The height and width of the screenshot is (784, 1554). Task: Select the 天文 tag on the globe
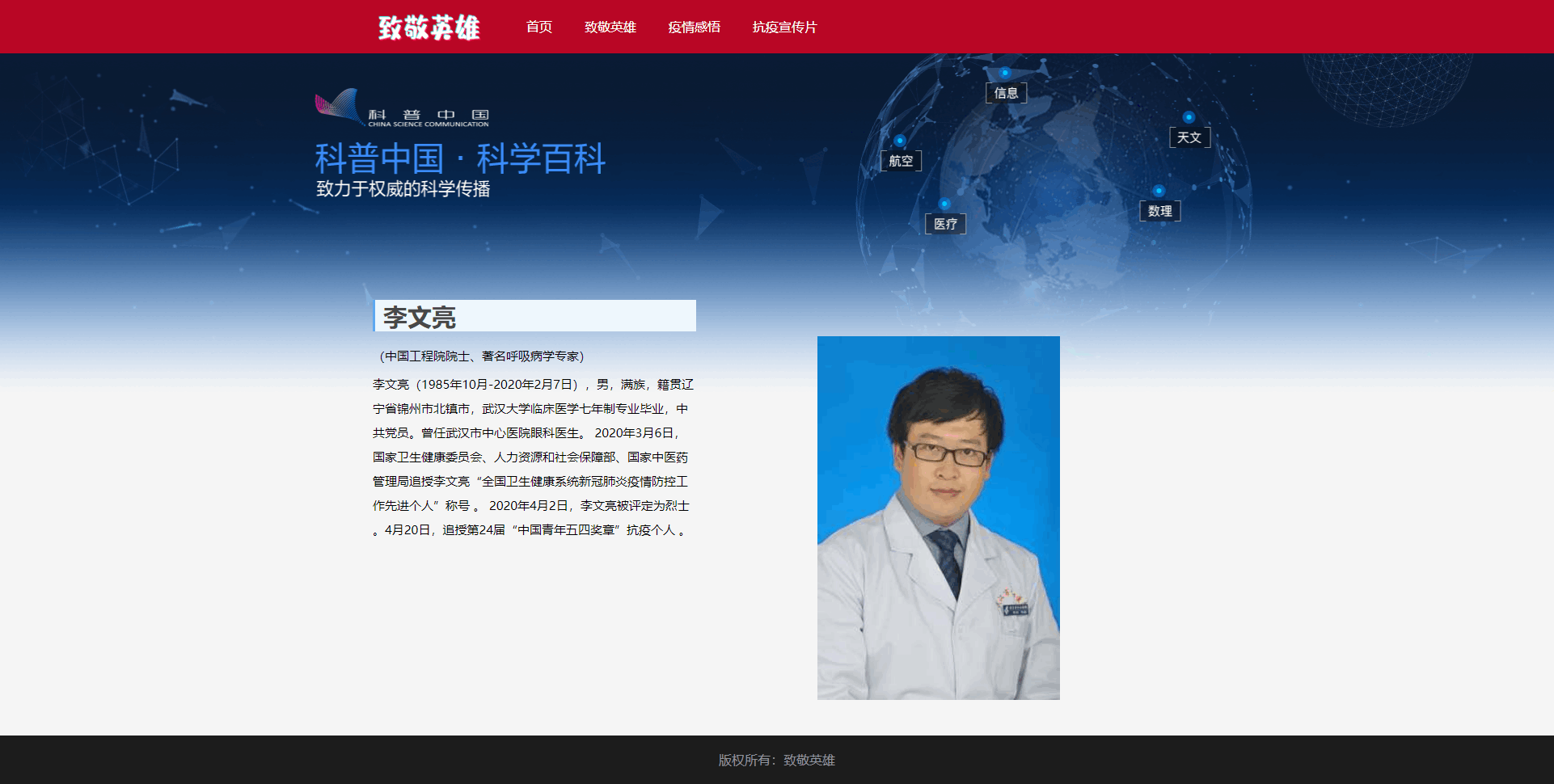(x=1189, y=137)
